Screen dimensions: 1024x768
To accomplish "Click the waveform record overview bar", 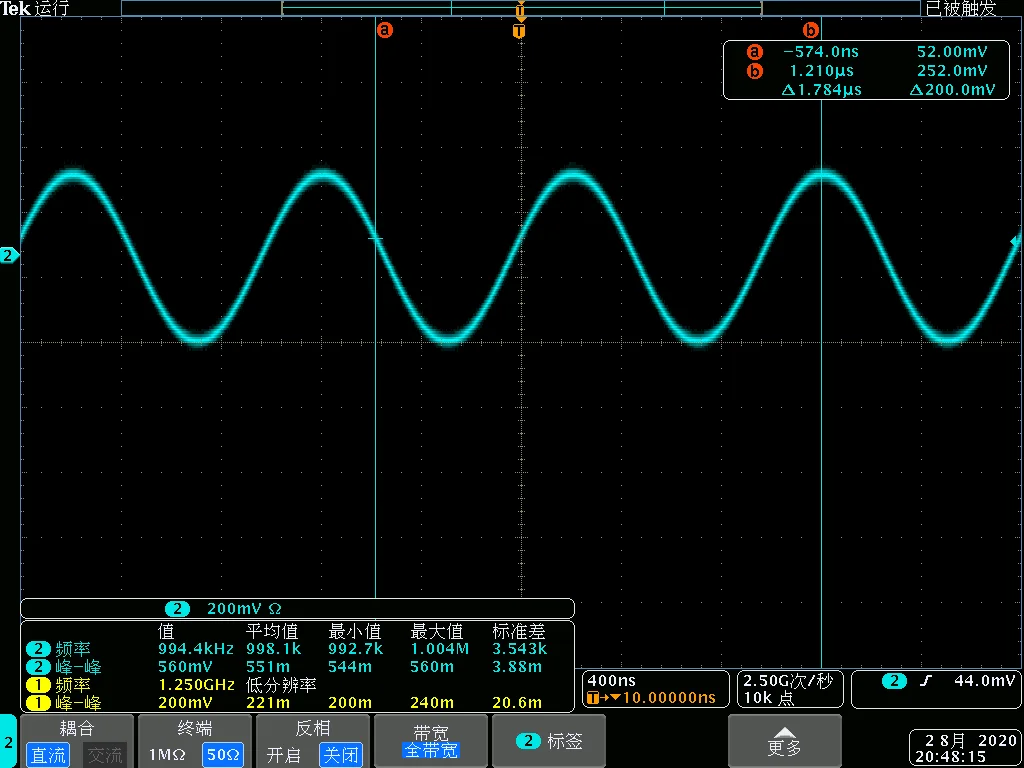I will click(521, 8).
